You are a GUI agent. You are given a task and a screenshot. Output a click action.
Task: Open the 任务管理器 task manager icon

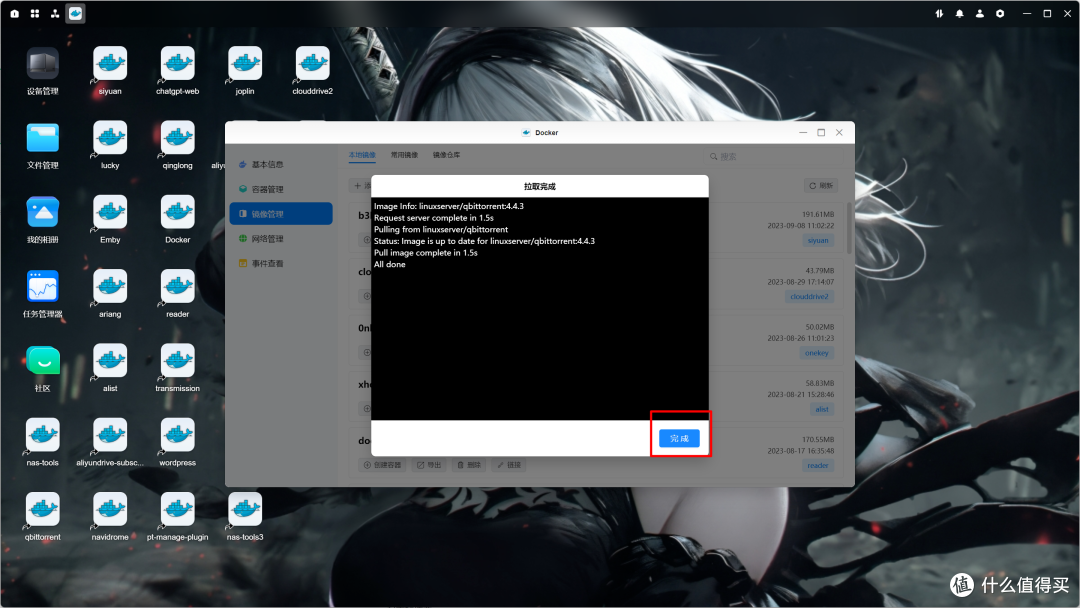pyautogui.click(x=43, y=294)
